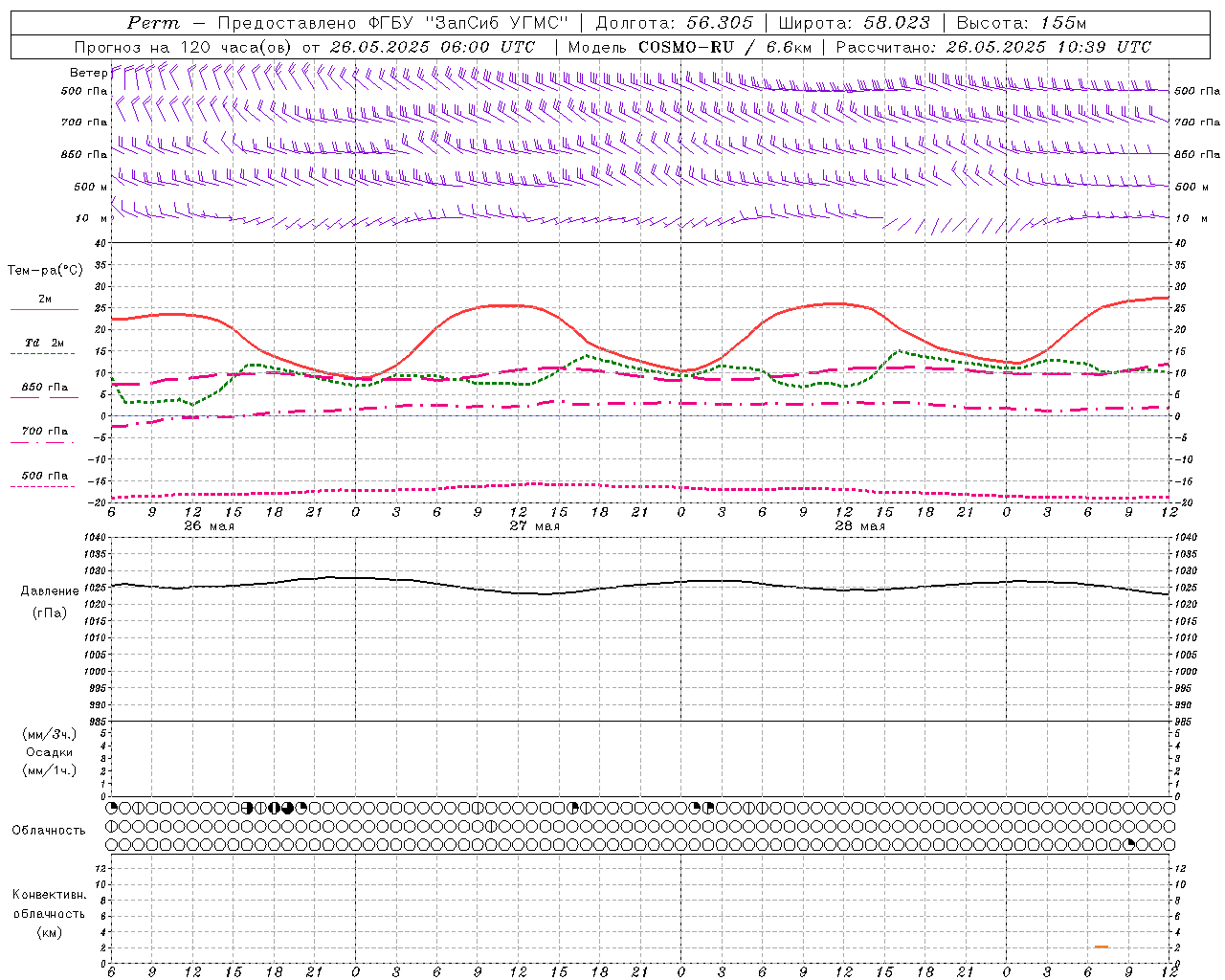Image resolution: width=1225 pixels, height=980 pixels.
Task: Click the "27 мая" date label
Action: point(534,526)
